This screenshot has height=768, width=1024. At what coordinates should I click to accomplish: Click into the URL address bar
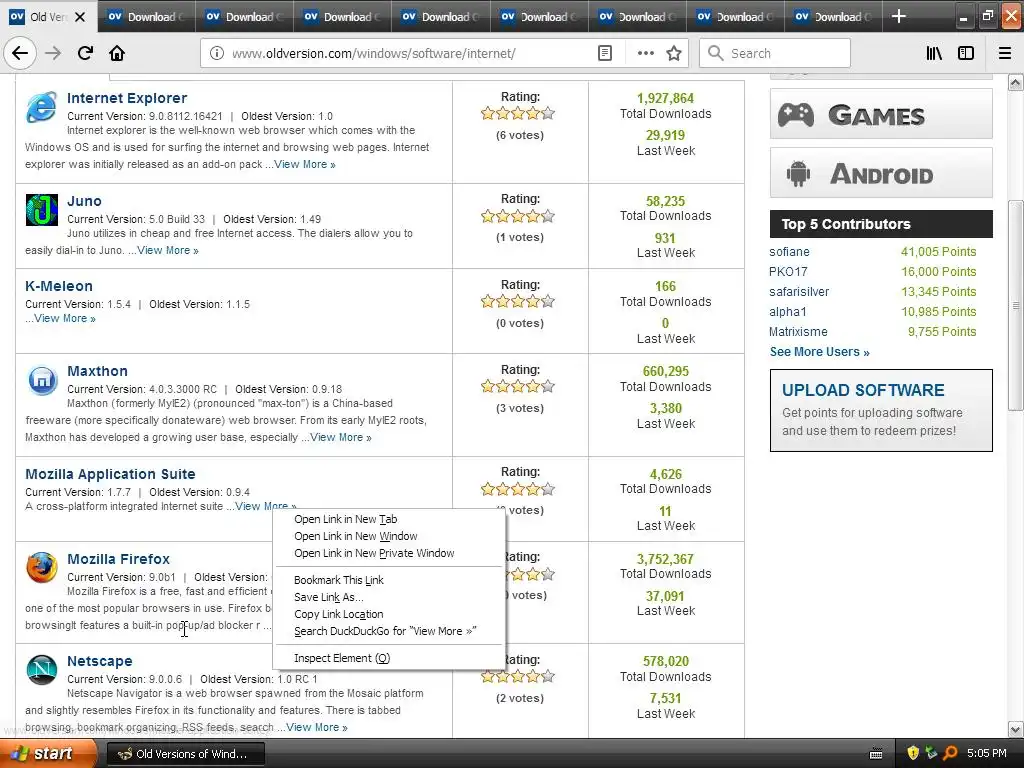click(x=411, y=53)
